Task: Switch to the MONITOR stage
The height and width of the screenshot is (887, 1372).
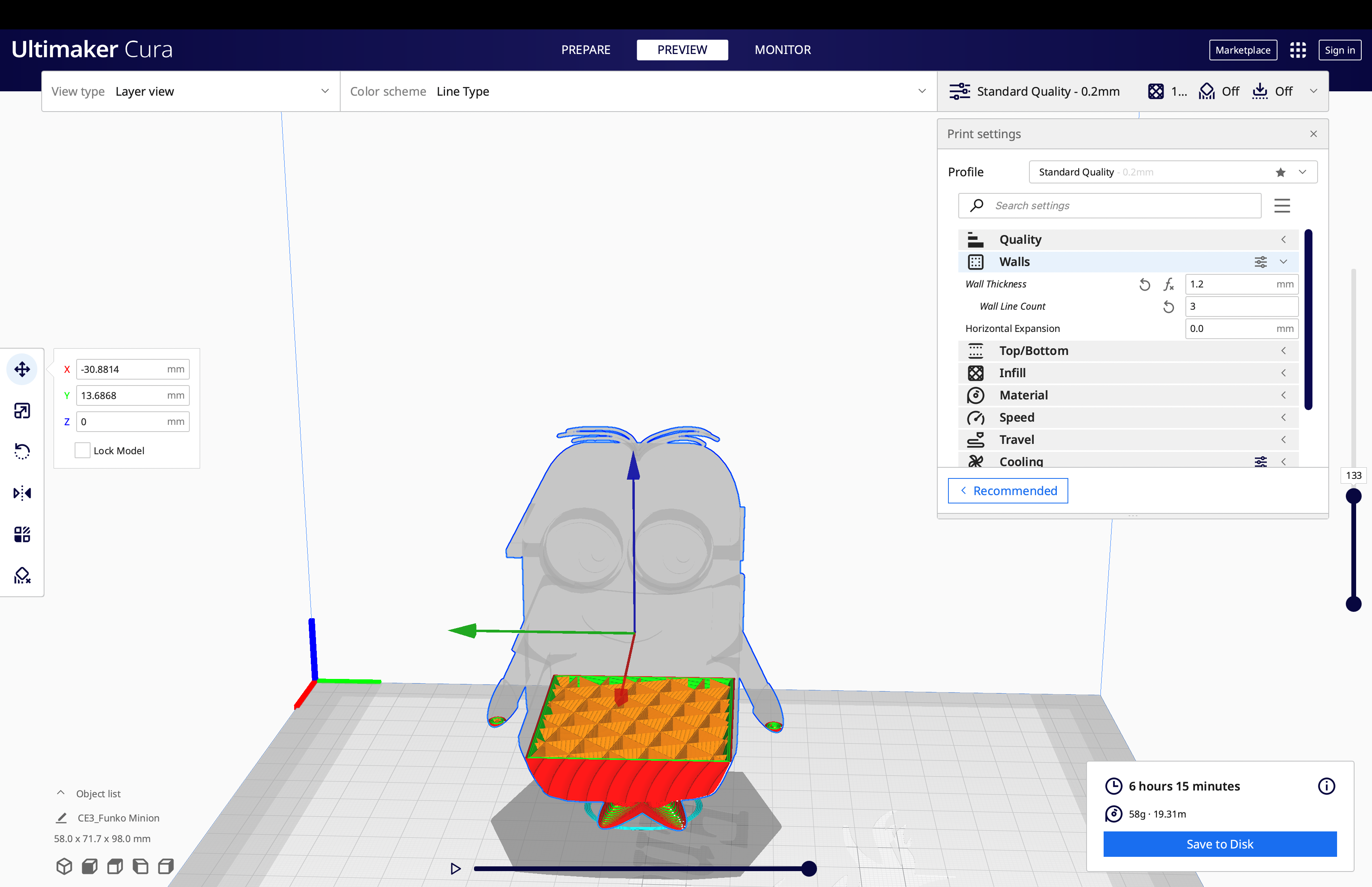Action: click(x=782, y=50)
